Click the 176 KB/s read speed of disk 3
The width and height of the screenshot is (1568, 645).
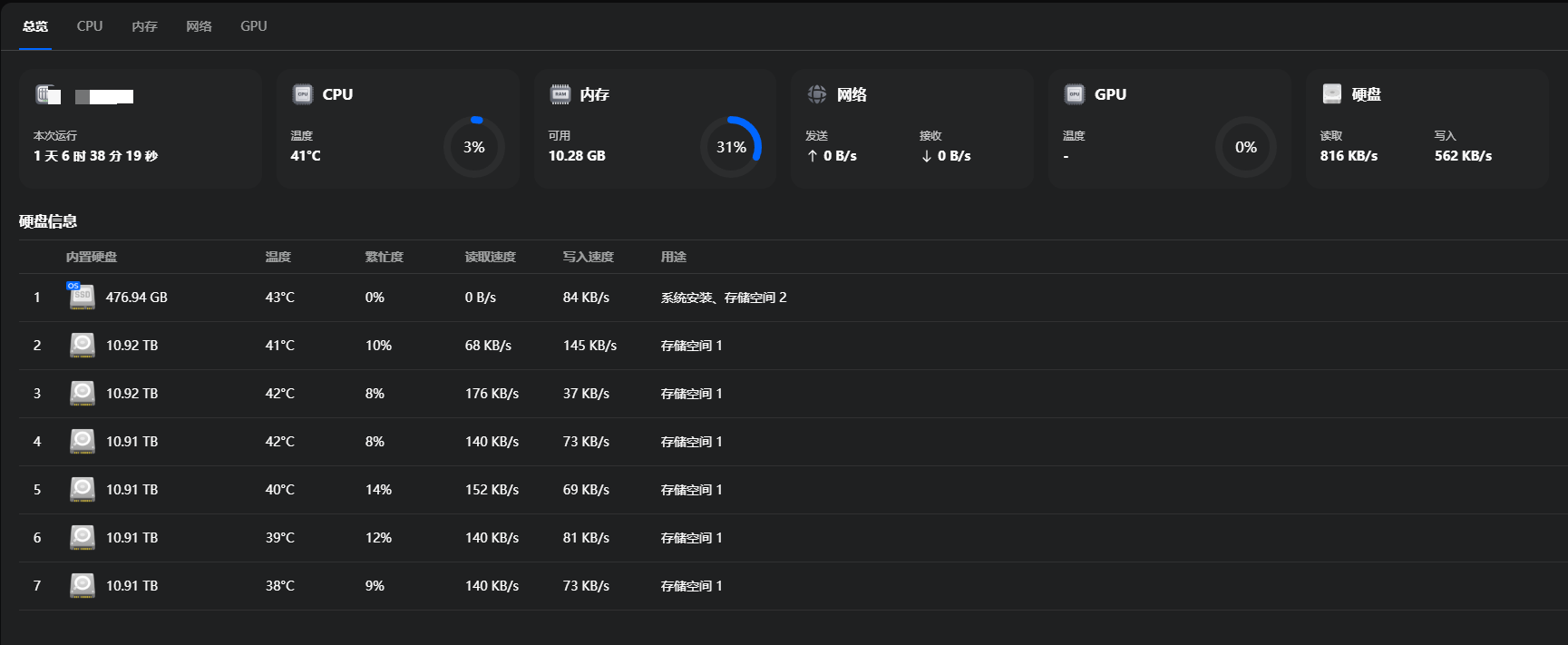pos(492,394)
